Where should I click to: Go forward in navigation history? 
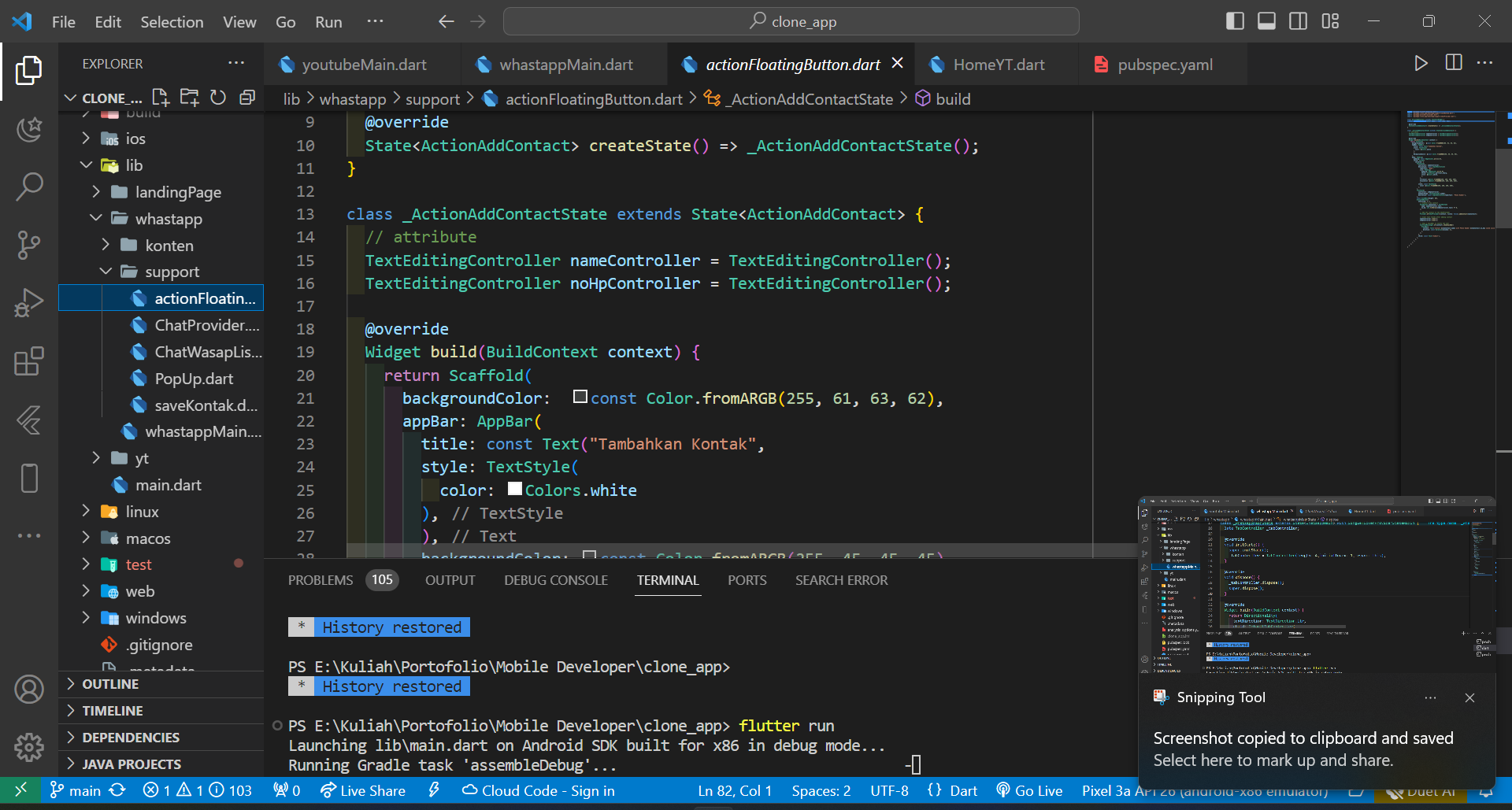point(478,21)
